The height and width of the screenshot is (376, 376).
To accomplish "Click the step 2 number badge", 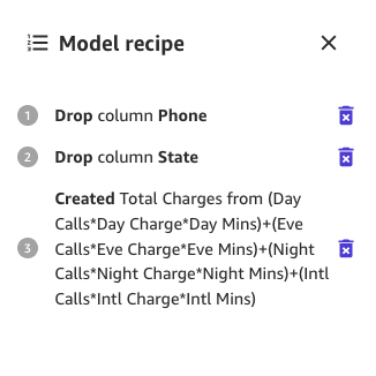I will pyautogui.click(x=28, y=157).
